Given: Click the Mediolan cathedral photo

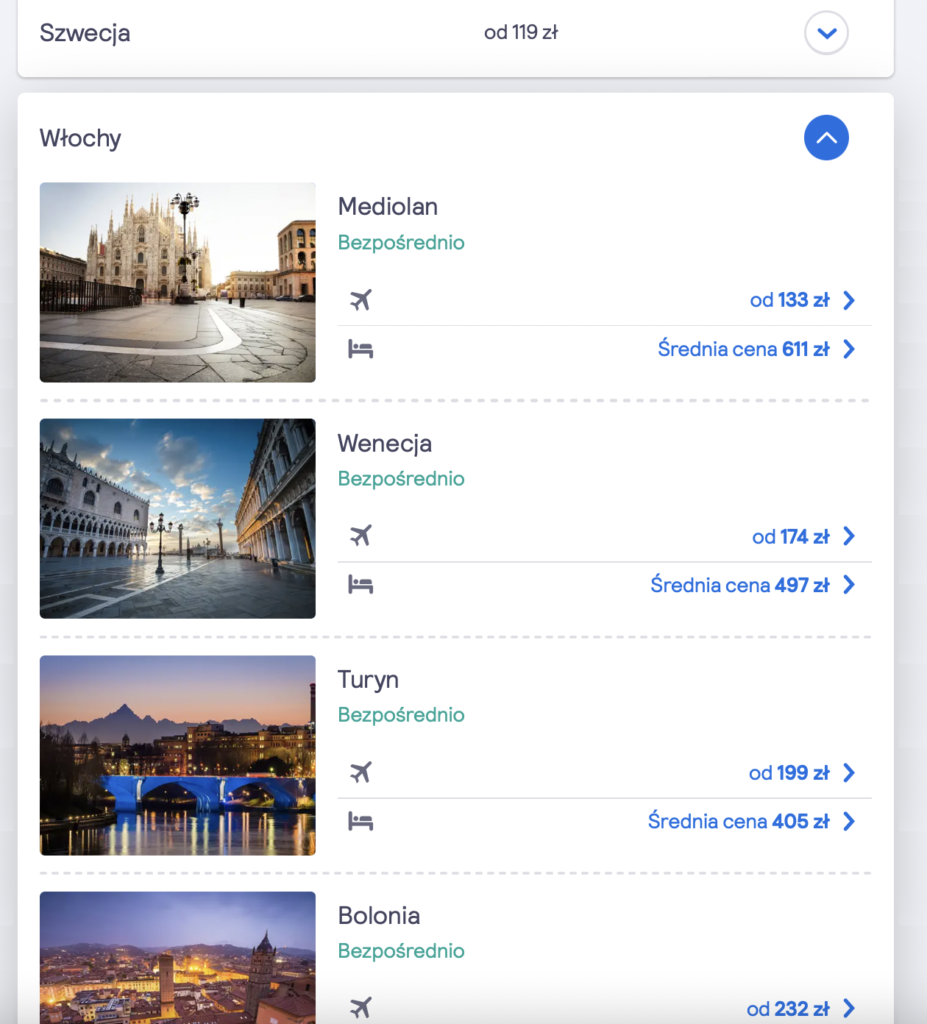Looking at the screenshot, I should click(178, 282).
